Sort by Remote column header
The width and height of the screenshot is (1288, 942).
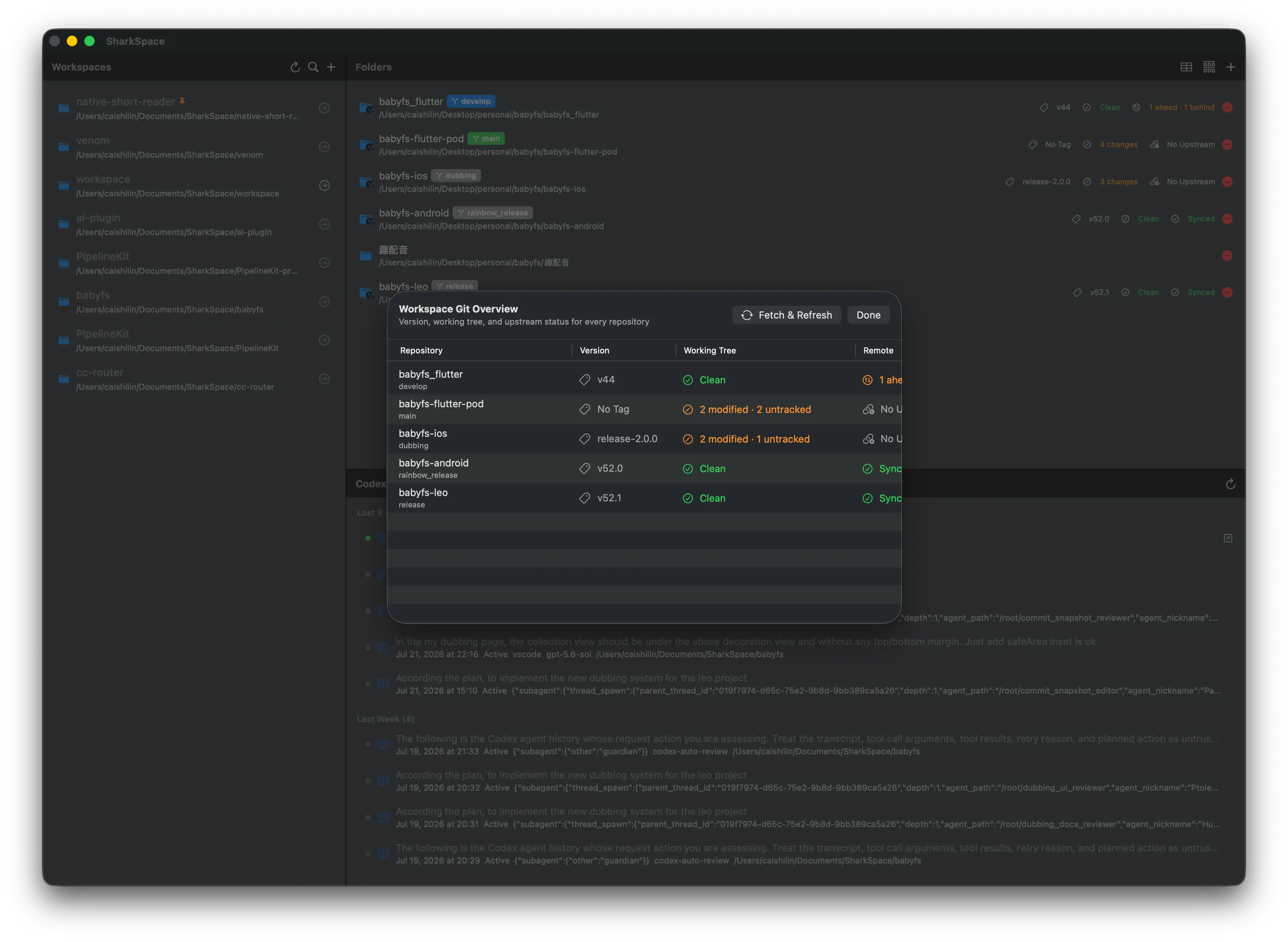878,351
